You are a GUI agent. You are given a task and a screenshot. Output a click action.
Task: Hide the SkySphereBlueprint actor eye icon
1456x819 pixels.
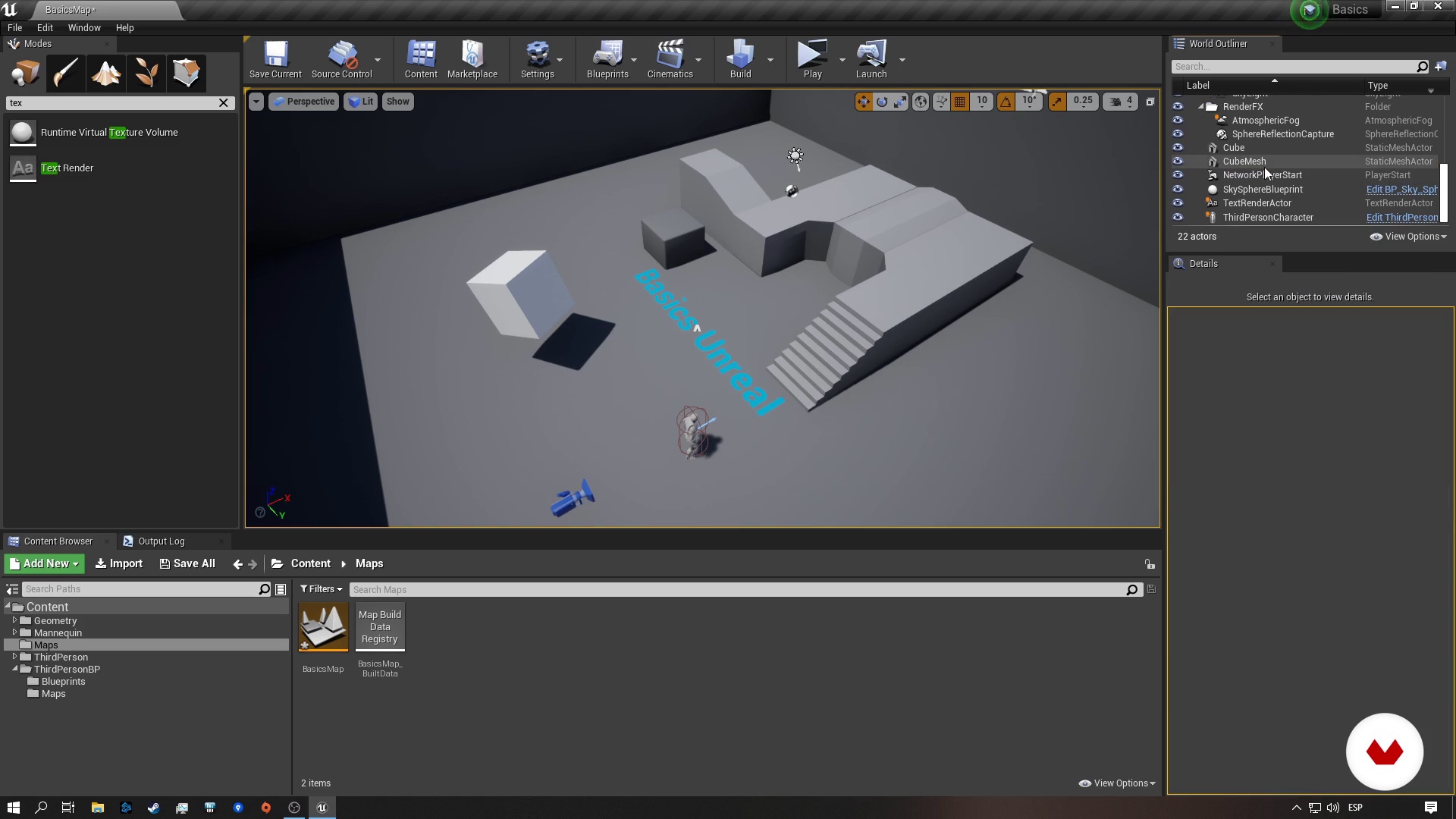(1178, 190)
